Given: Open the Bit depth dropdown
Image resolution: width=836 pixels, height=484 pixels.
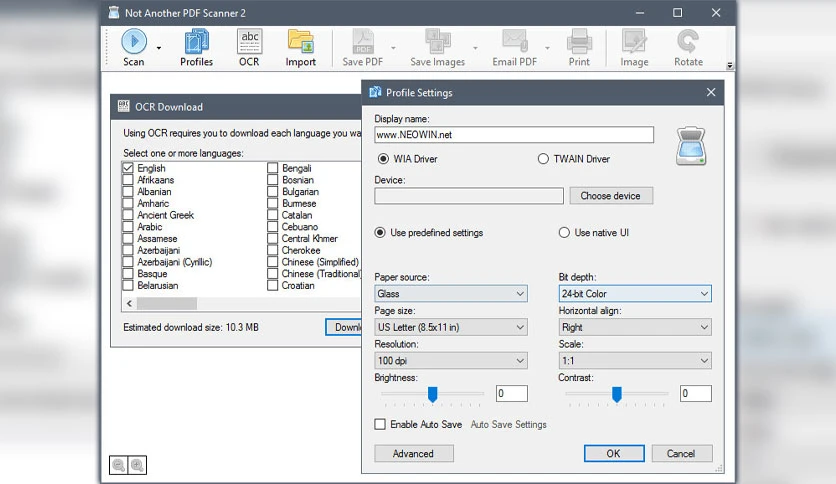Looking at the screenshot, I should (x=635, y=294).
